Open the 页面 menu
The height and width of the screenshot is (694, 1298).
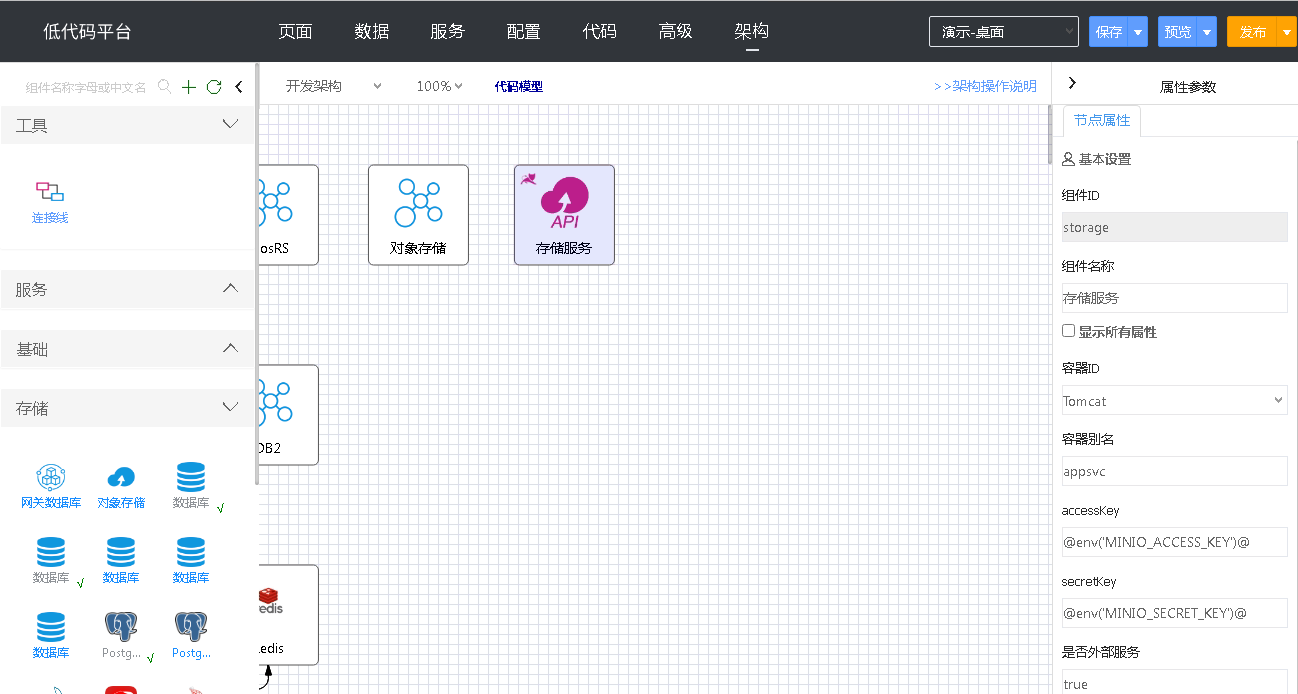point(295,31)
